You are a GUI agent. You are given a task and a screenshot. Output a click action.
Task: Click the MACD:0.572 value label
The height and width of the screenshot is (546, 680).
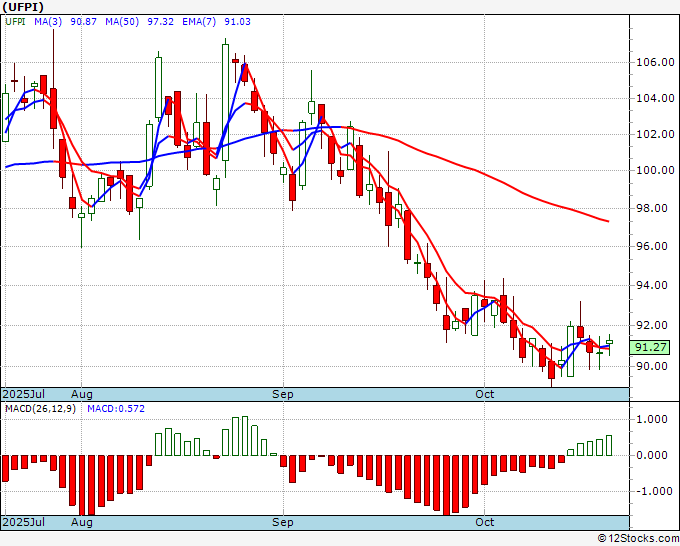point(116,409)
